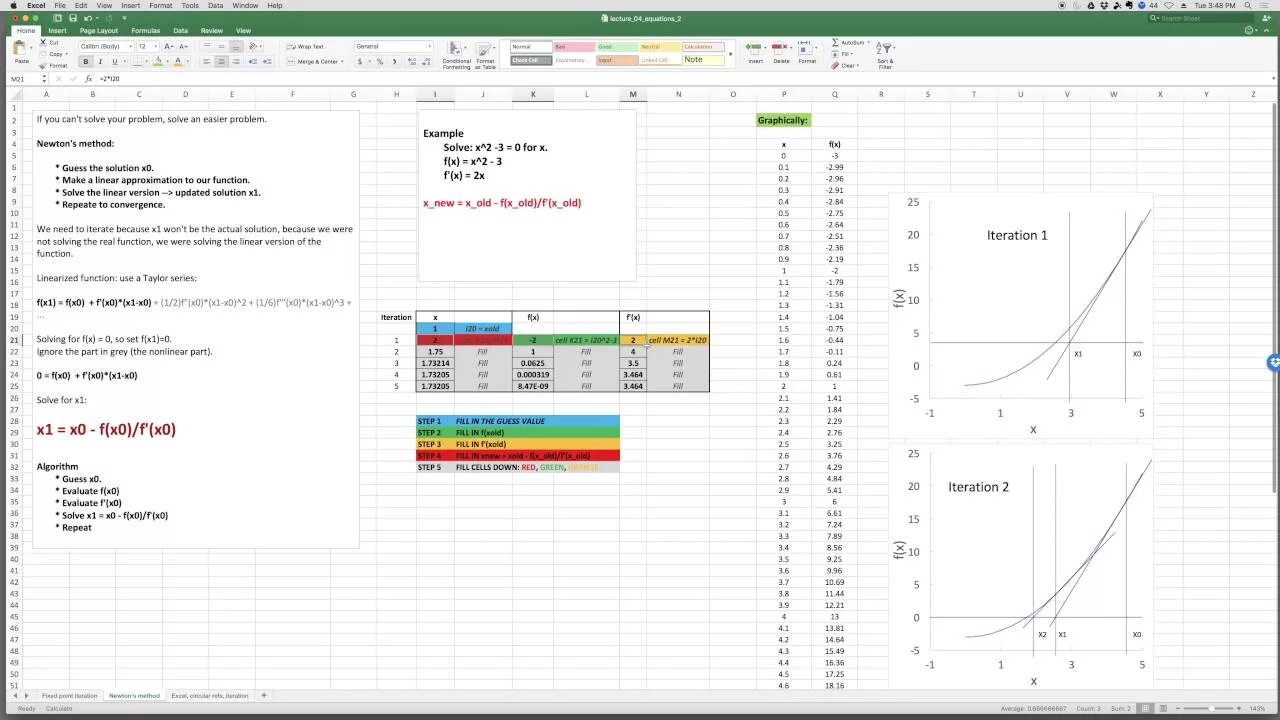Screen dimensions: 1280x720
Task: Click the zoom slider in the status bar
Action: [1211, 708]
